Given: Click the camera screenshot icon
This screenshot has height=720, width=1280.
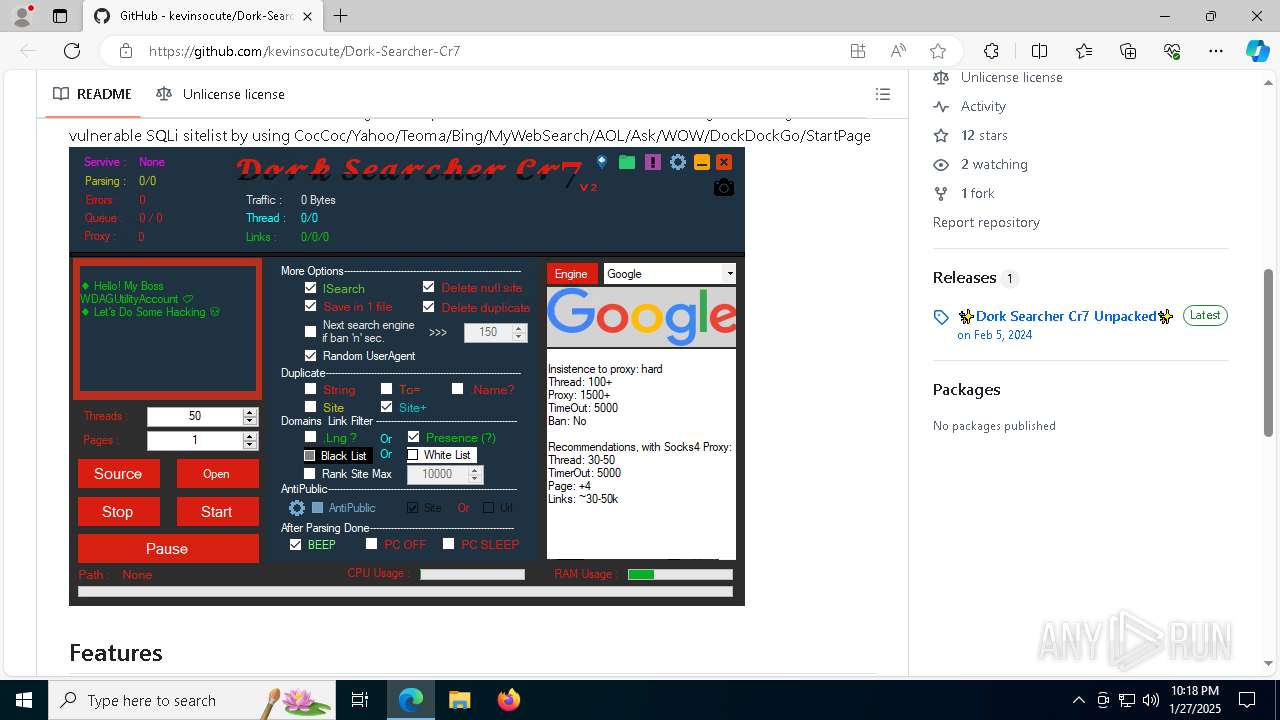Looking at the screenshot, I should pos(724,187).
